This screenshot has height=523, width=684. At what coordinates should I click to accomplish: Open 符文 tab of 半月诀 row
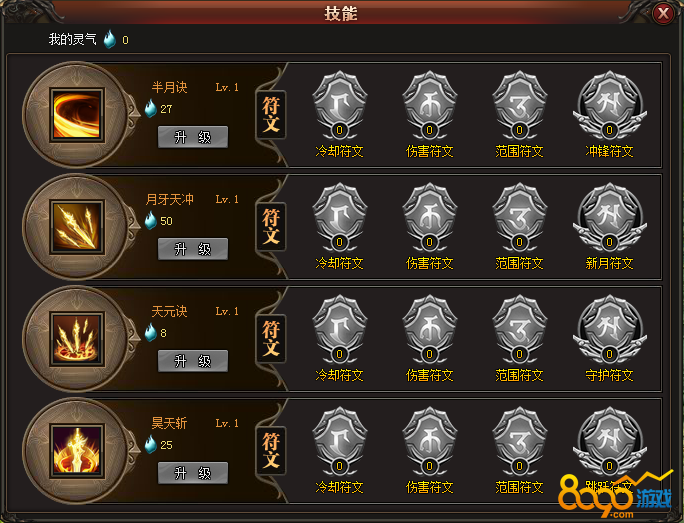coord(271,115)
